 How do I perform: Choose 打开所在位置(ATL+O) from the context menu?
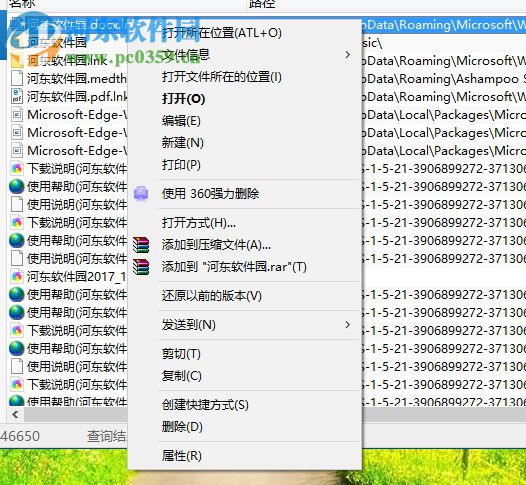(222, 33)
